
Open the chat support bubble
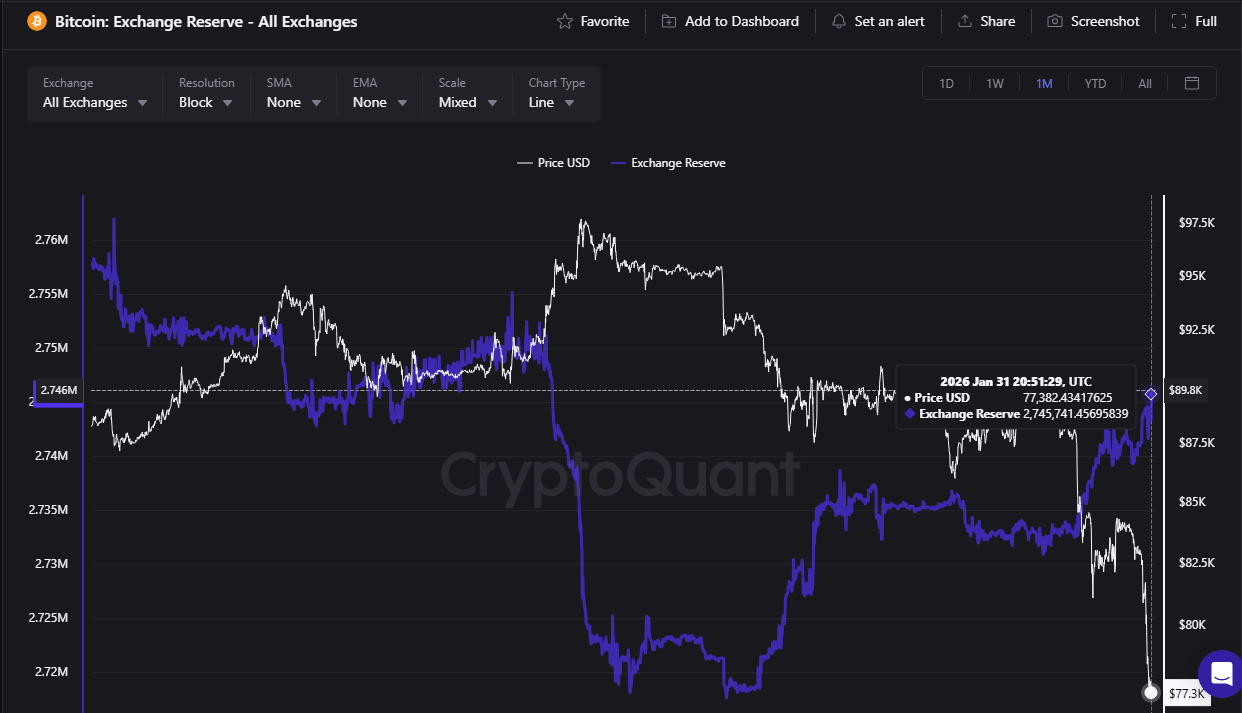(1219, 672)
